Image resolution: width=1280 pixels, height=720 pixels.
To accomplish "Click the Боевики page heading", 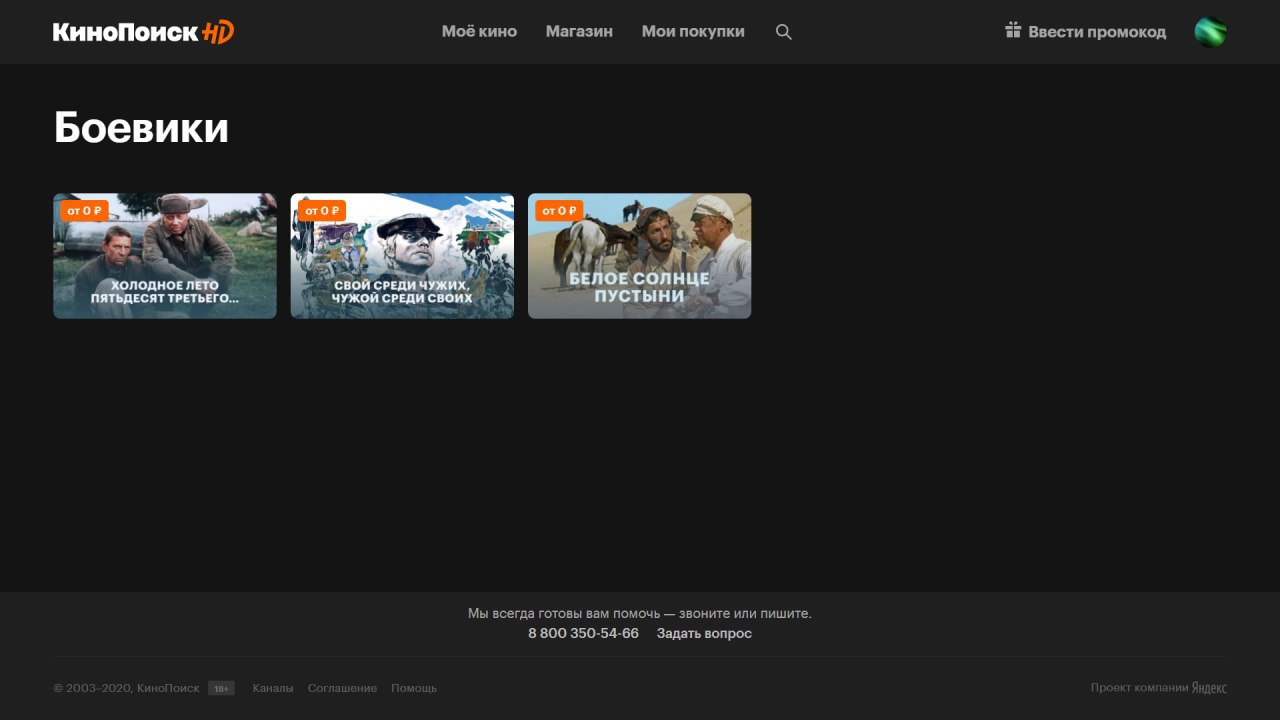I will (141, 128).
